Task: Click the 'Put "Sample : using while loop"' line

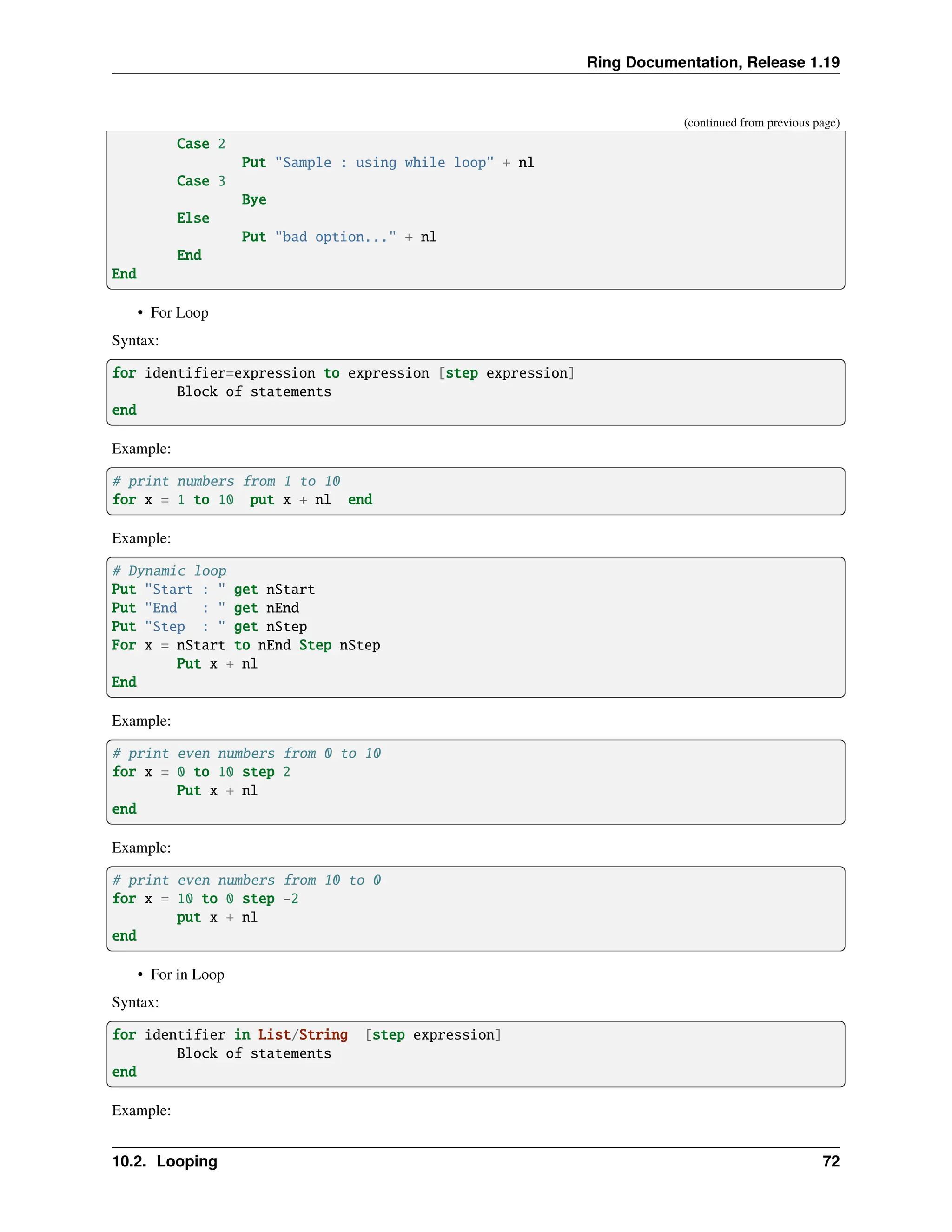Action: (x=388, y=162)
